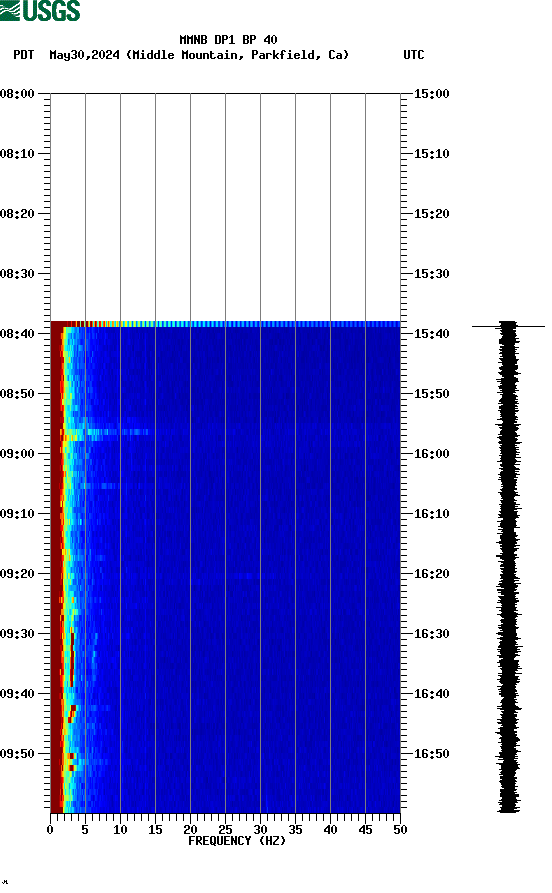Click the 25 Hz frequency tick label
This screenshot has width=552, height=893.
coord(225,830)
